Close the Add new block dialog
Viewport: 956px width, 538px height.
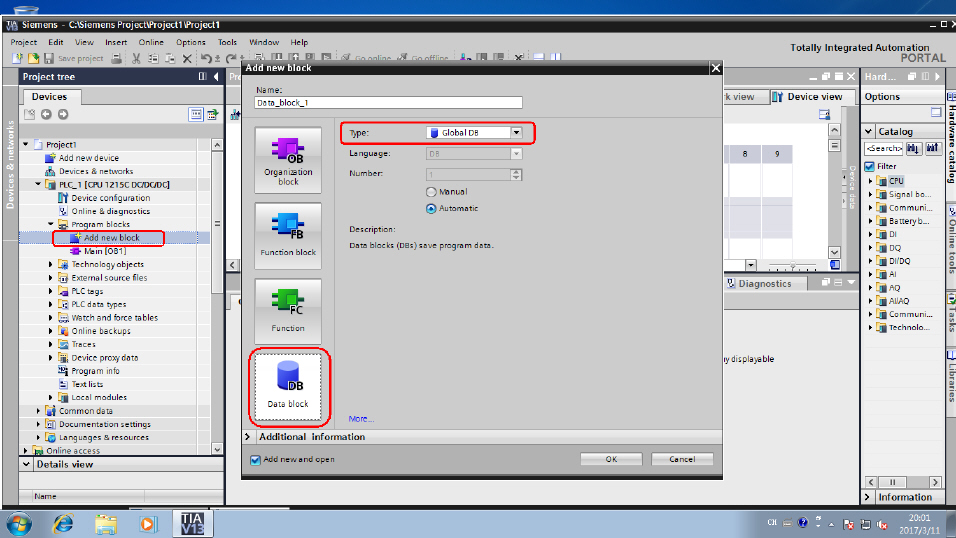click(716, 68)
